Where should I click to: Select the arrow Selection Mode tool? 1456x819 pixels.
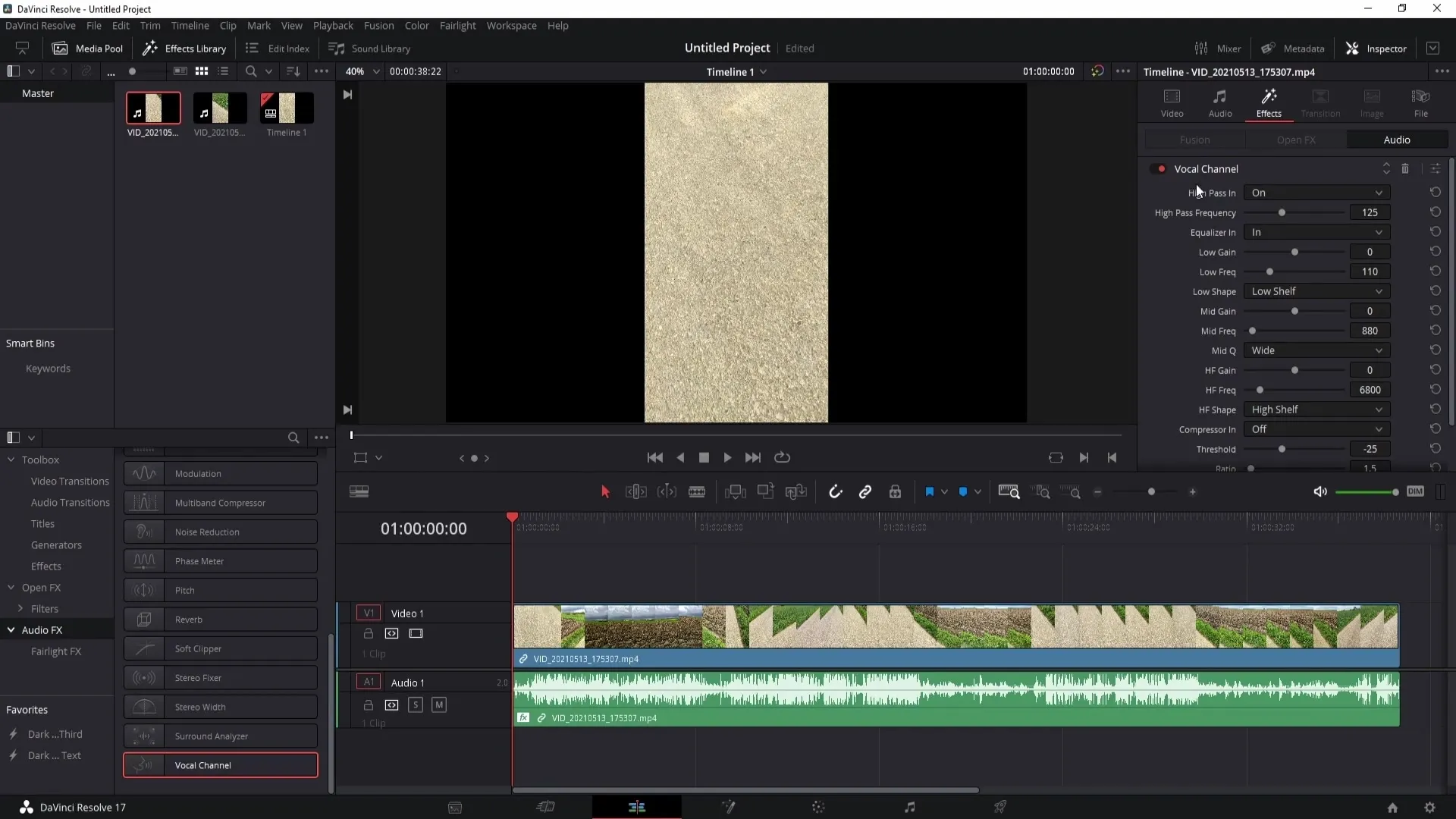605,492
